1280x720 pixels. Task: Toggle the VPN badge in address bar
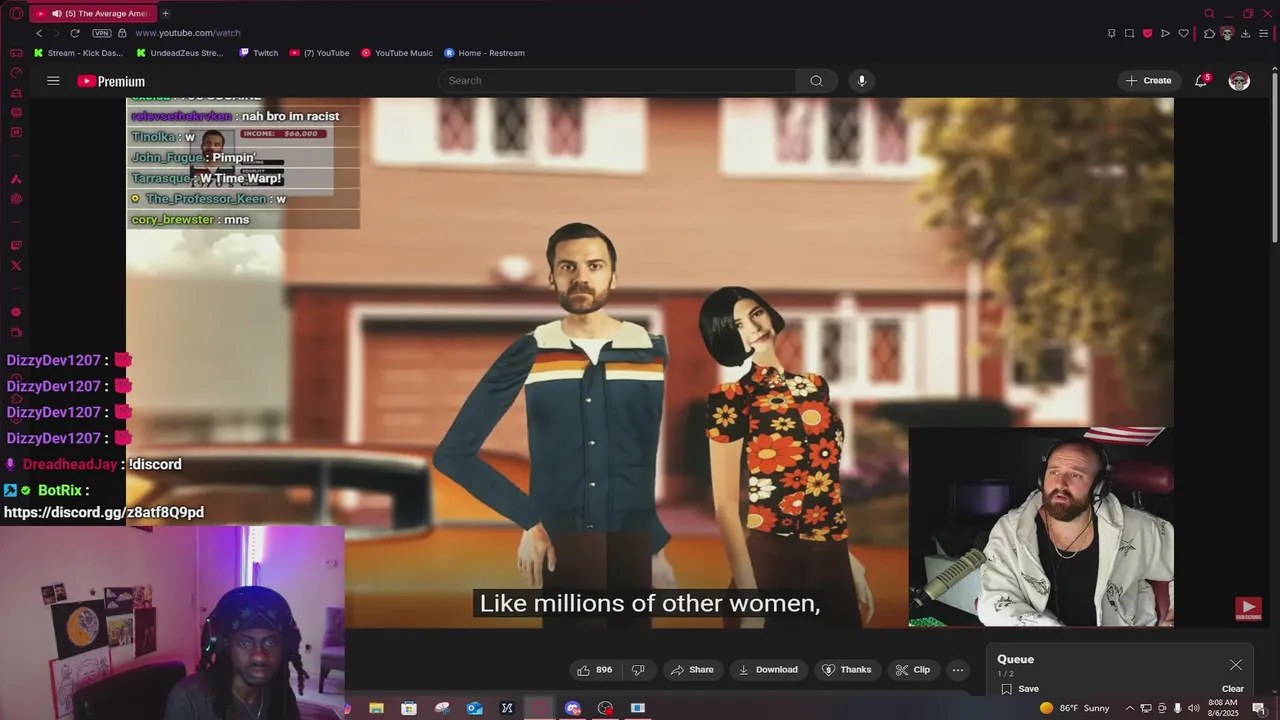click(101, 33)
